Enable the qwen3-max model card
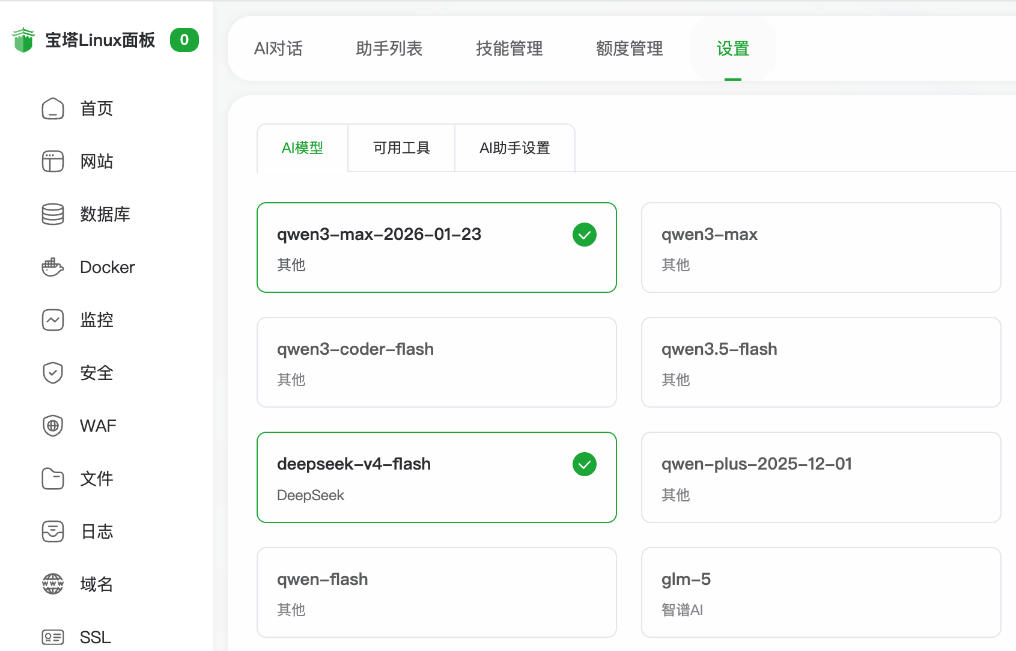 (x=820, y=248)
